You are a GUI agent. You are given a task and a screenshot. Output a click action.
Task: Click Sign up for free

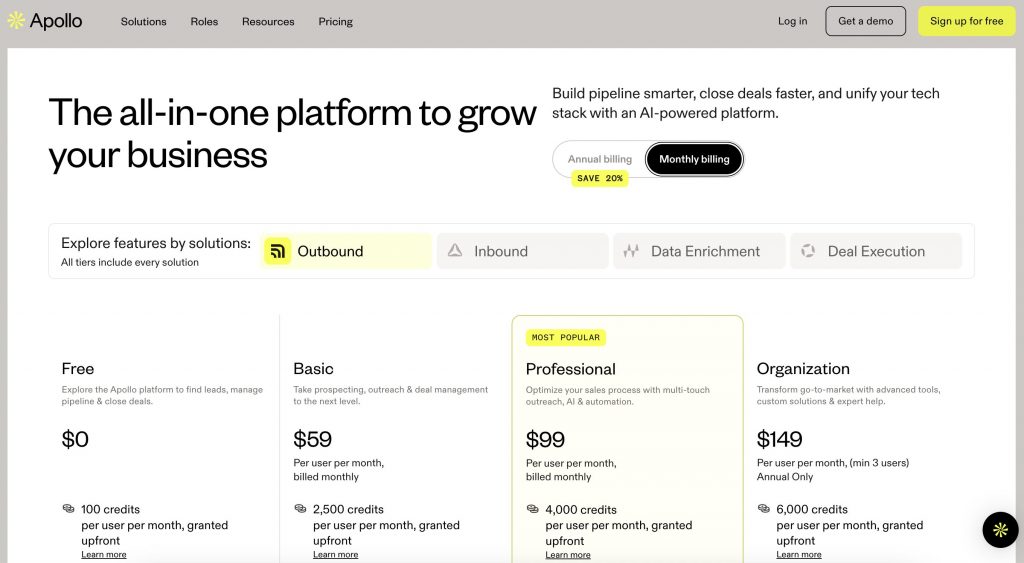tap(966, 21)
